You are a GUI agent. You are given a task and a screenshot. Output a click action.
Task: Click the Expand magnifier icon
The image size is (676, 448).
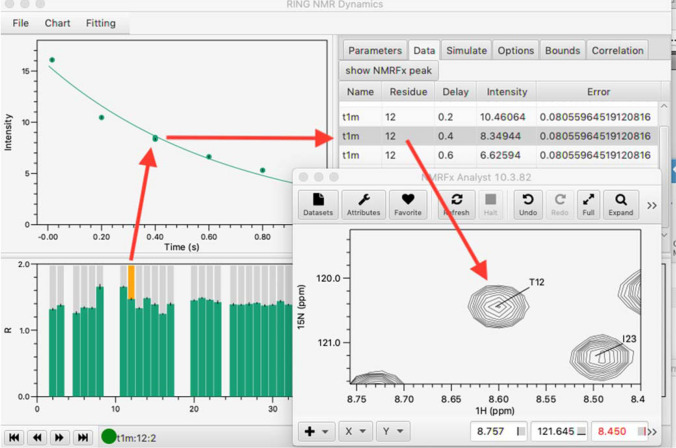pos(621,204)
